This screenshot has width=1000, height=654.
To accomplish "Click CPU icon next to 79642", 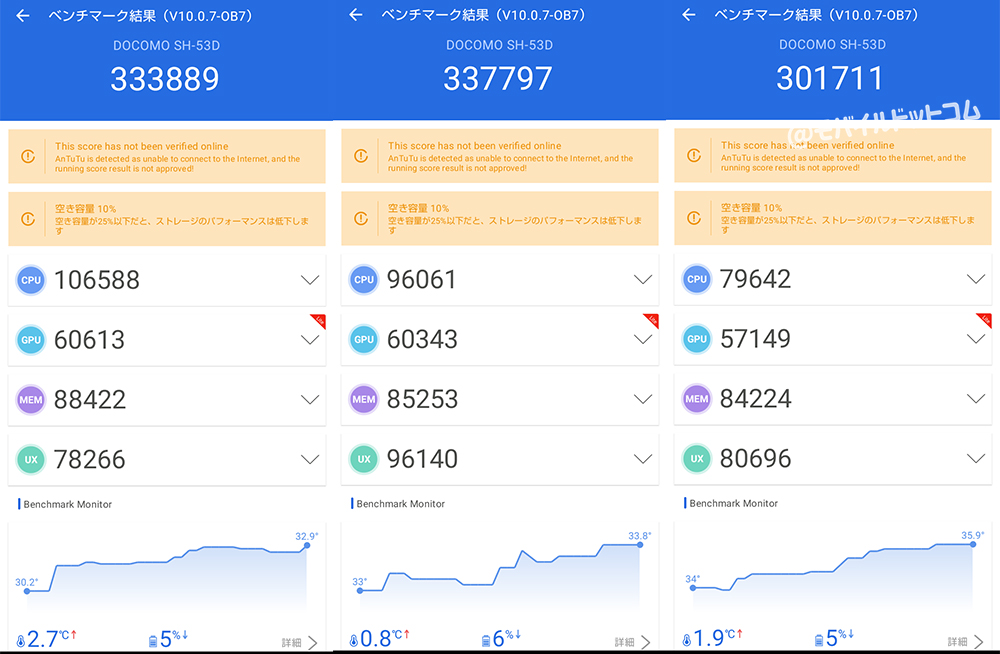I will click(696, 279).
